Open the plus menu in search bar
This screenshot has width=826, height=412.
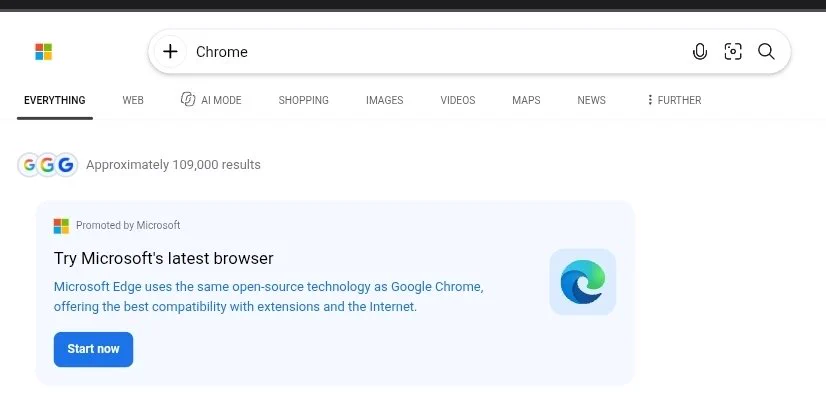point(170,52)
